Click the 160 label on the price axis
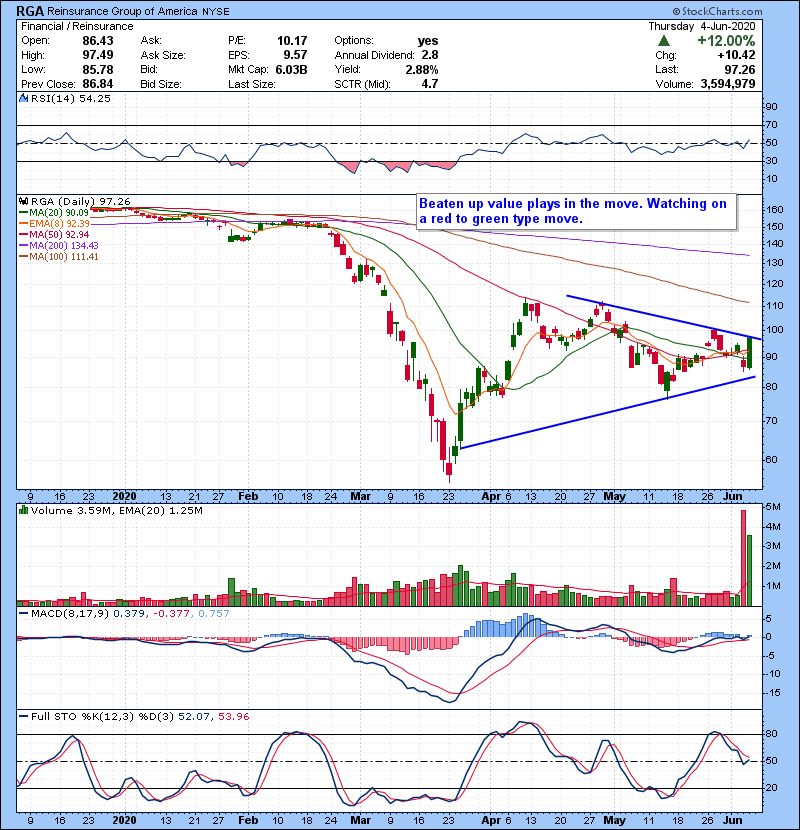The width and height of the screenshot is (800, 830). (x=776, y=210)
